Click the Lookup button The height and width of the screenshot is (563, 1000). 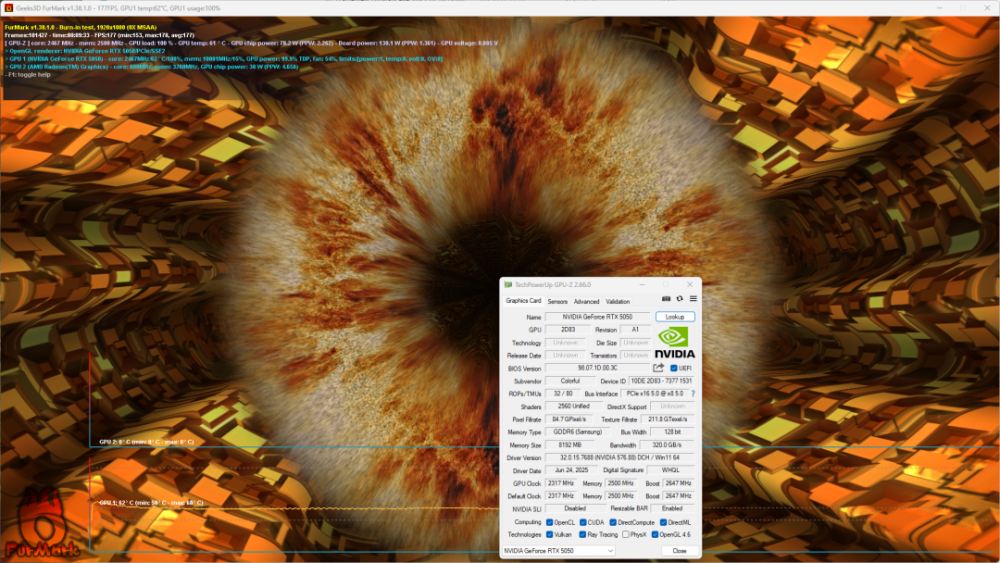675,317
